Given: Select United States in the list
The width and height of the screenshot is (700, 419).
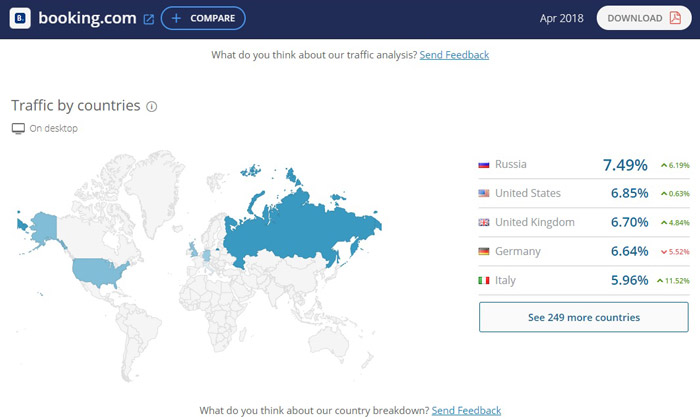Looking at the screenshot, I should coord(528,193).
